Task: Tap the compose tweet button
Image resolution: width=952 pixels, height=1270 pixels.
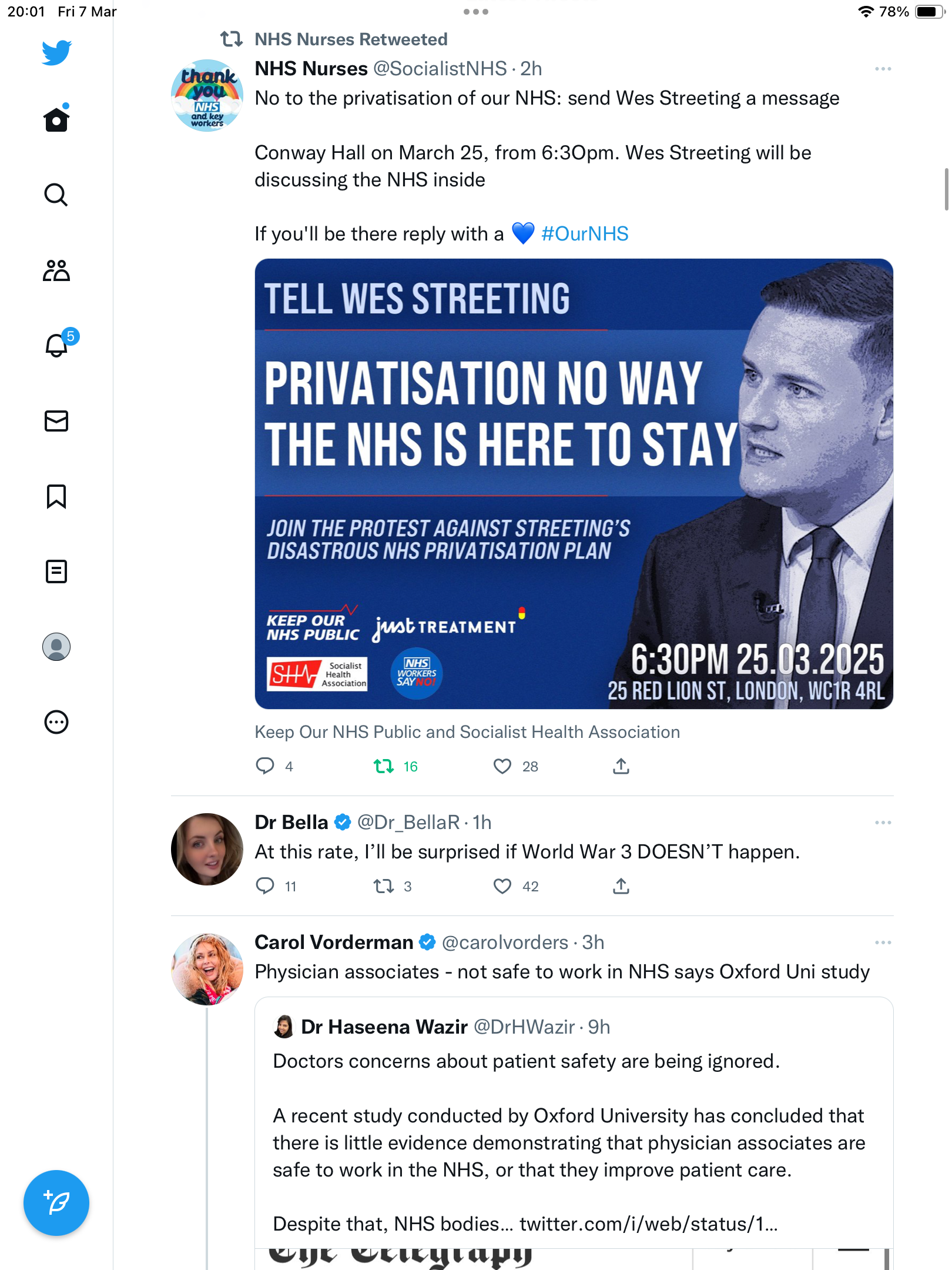Action: coord(56,1203)
